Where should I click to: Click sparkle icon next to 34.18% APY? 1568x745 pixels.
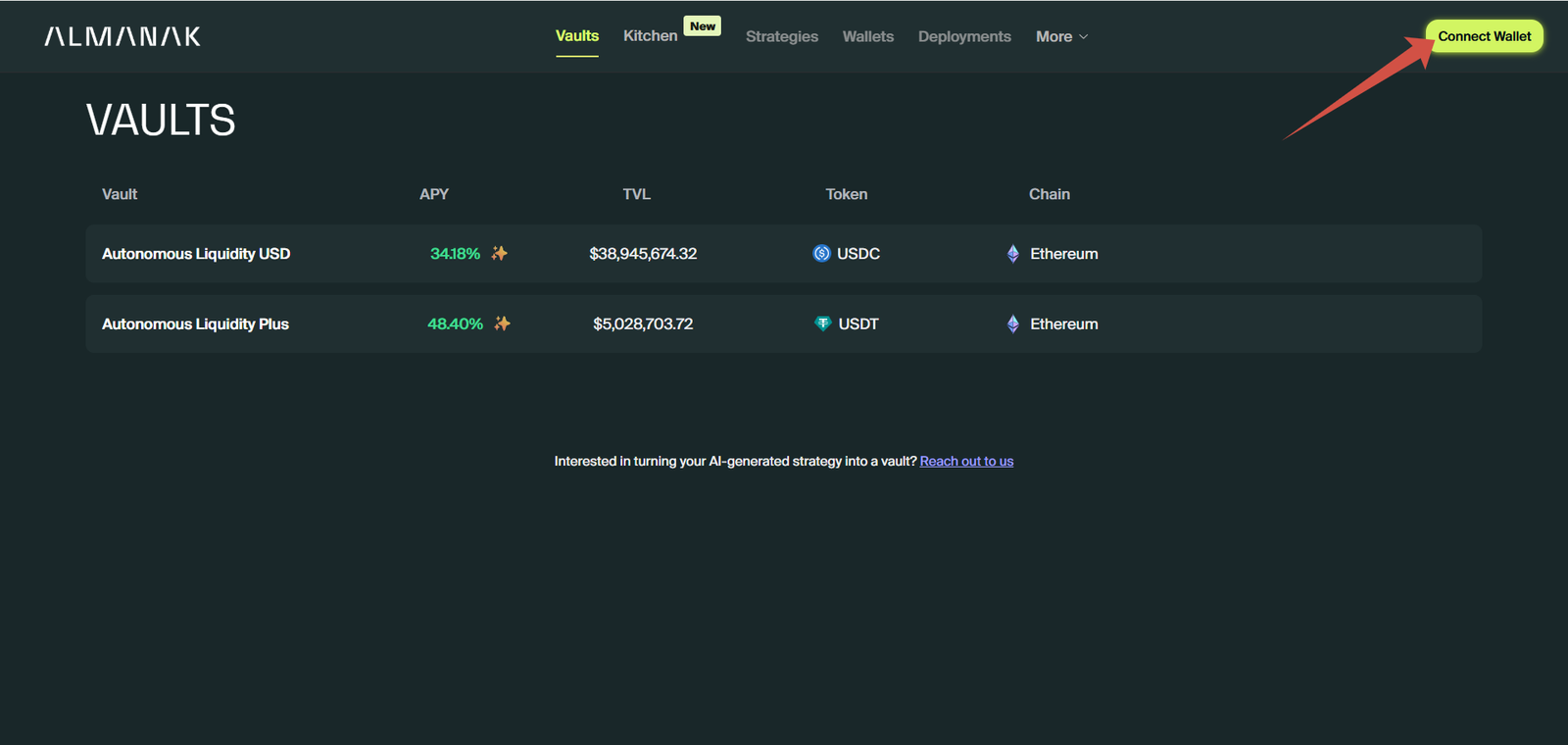coord(500,254)
